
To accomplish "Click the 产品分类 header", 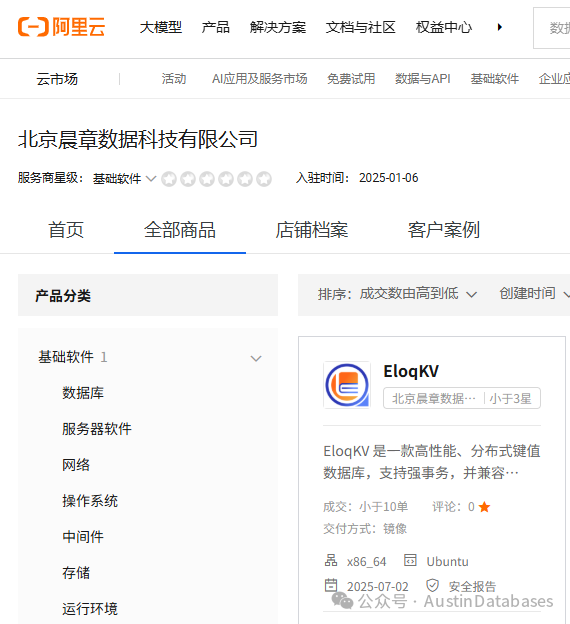I will [63, 296].
